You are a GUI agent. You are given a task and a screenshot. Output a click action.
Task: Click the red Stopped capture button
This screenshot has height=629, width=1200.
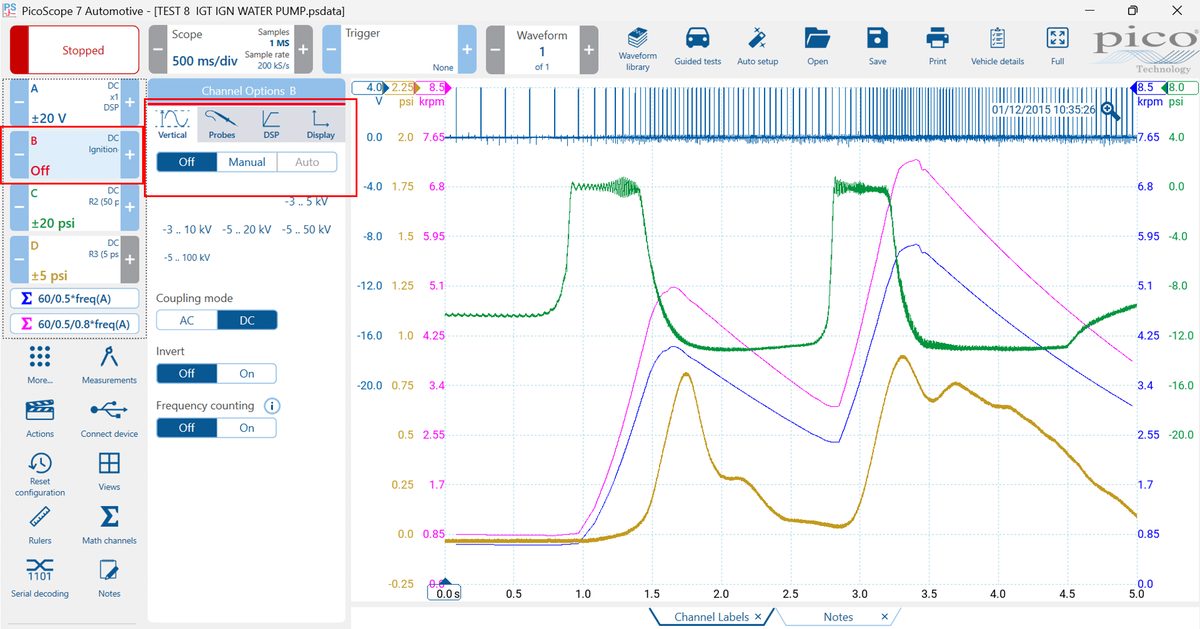coord(75,50)
